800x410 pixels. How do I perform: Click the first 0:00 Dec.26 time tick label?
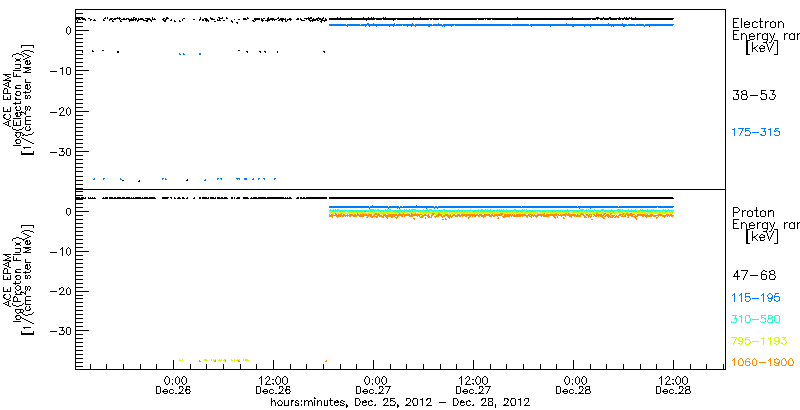point(174,386)
